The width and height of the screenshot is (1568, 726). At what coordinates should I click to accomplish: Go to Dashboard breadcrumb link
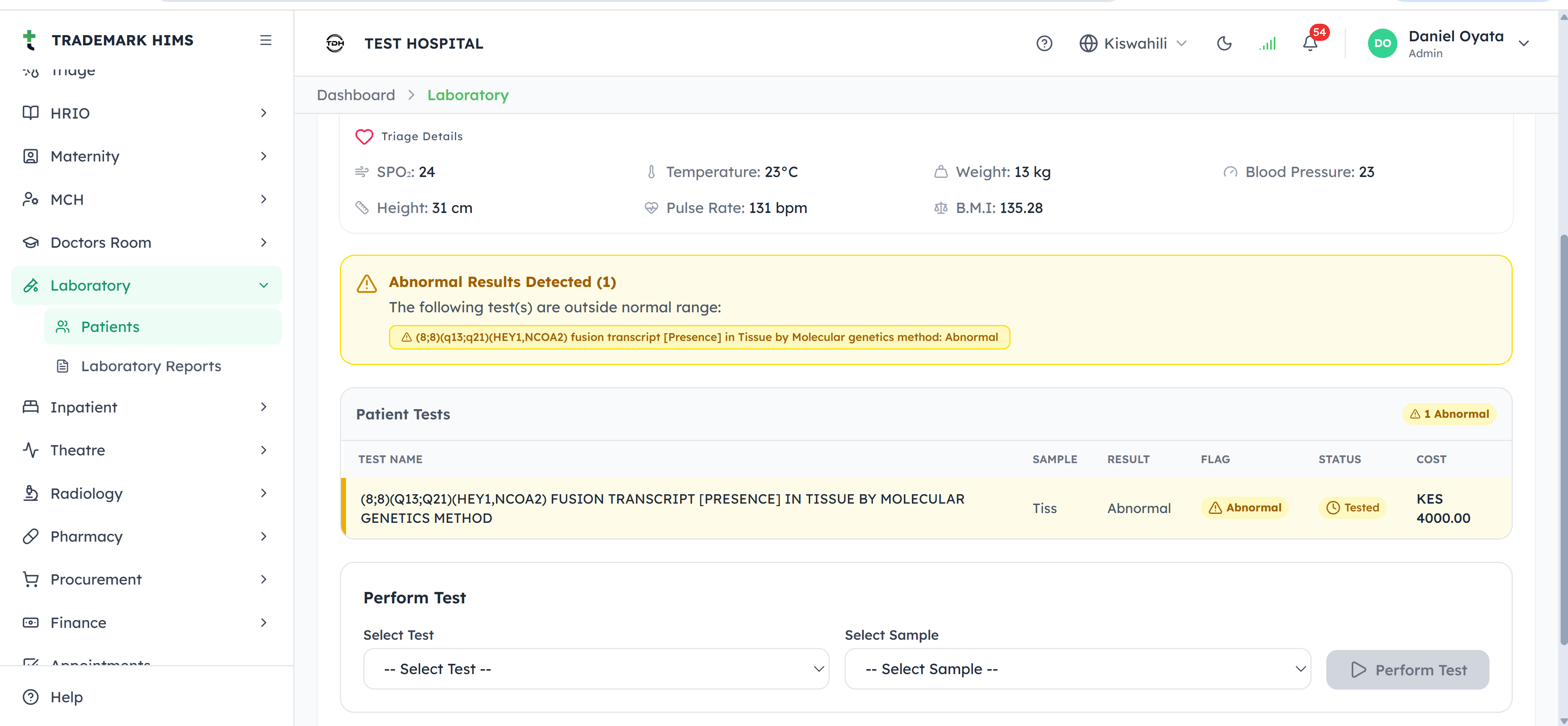pyautogui.click(x=356, y=95)
